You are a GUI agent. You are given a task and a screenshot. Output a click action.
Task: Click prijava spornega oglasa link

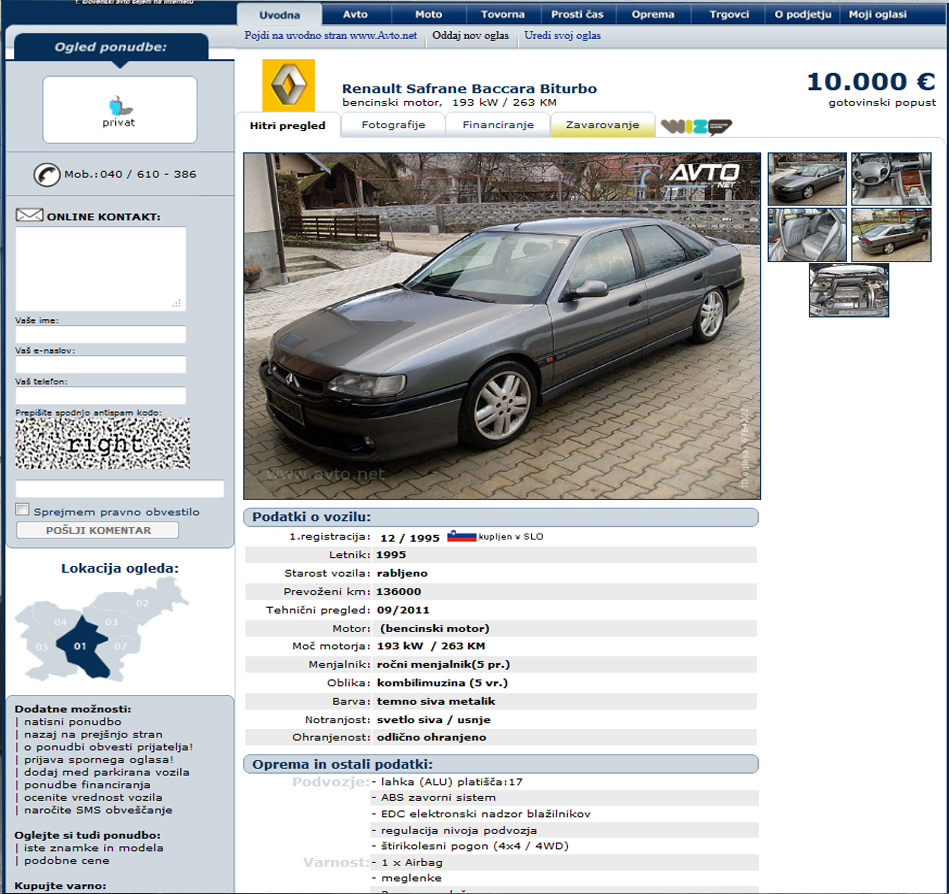coord(99,760)
